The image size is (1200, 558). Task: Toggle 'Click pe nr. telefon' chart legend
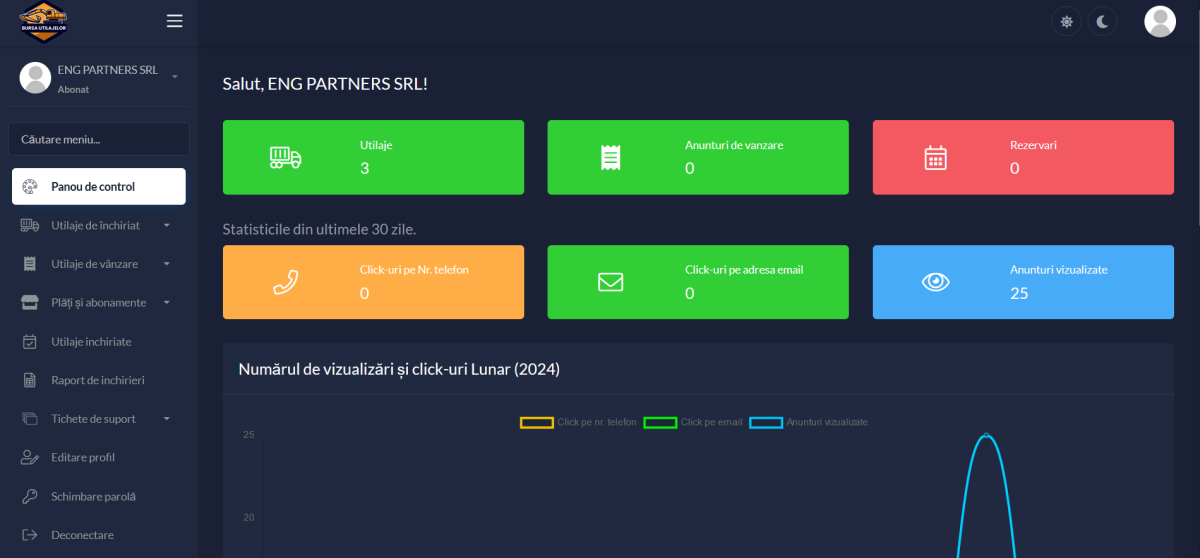tap(578, 422)
